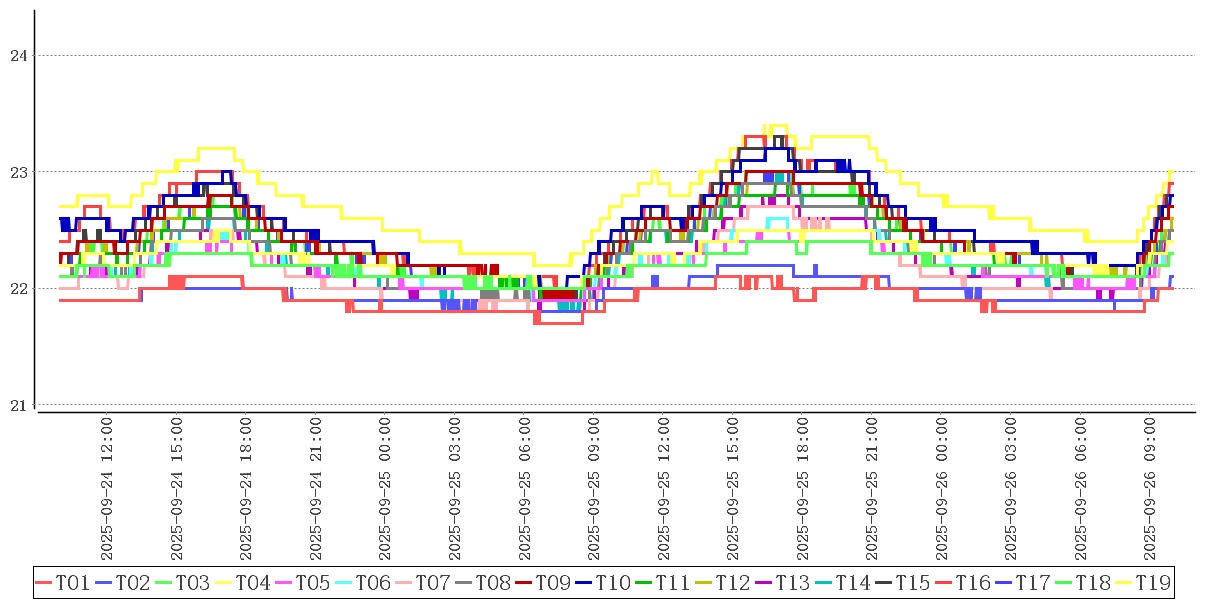Viewport: 1207px width, 600px height.
Task: Click the T19 legend entry
Action: point(1152,582)
